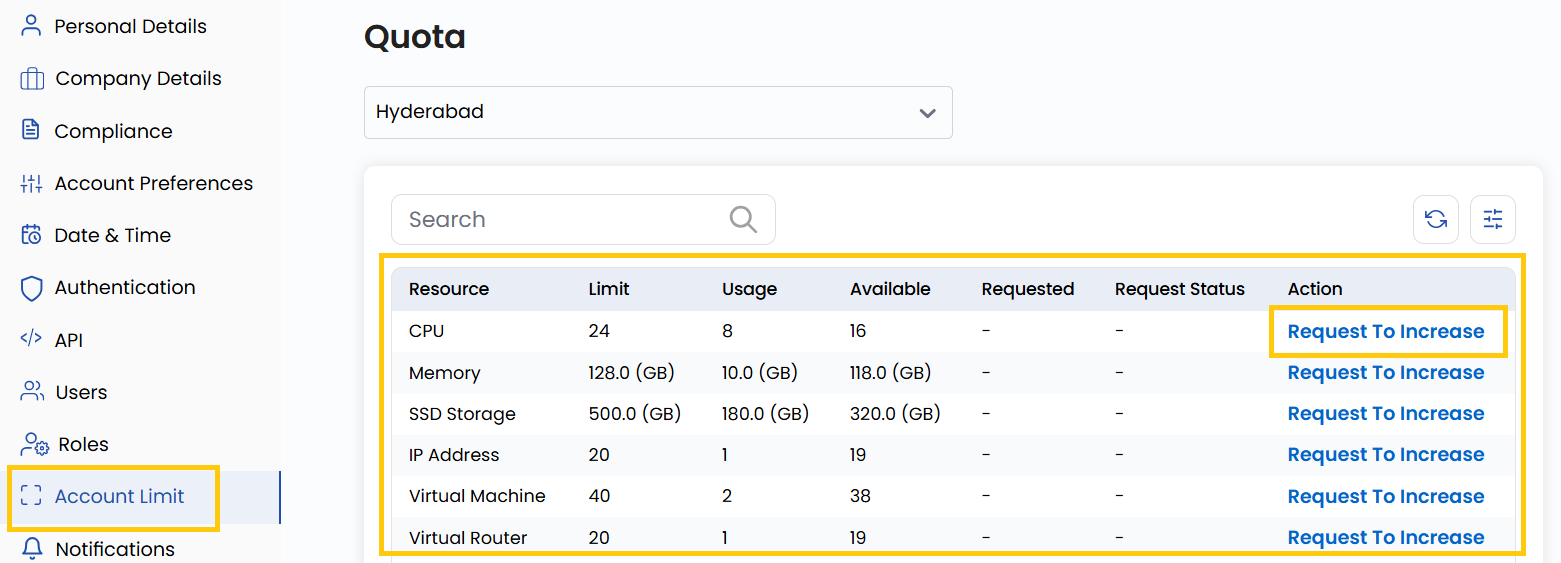Request to increase the CPU quota
The width and height of the screenshot is (1561, 563).
point(1385,331)
